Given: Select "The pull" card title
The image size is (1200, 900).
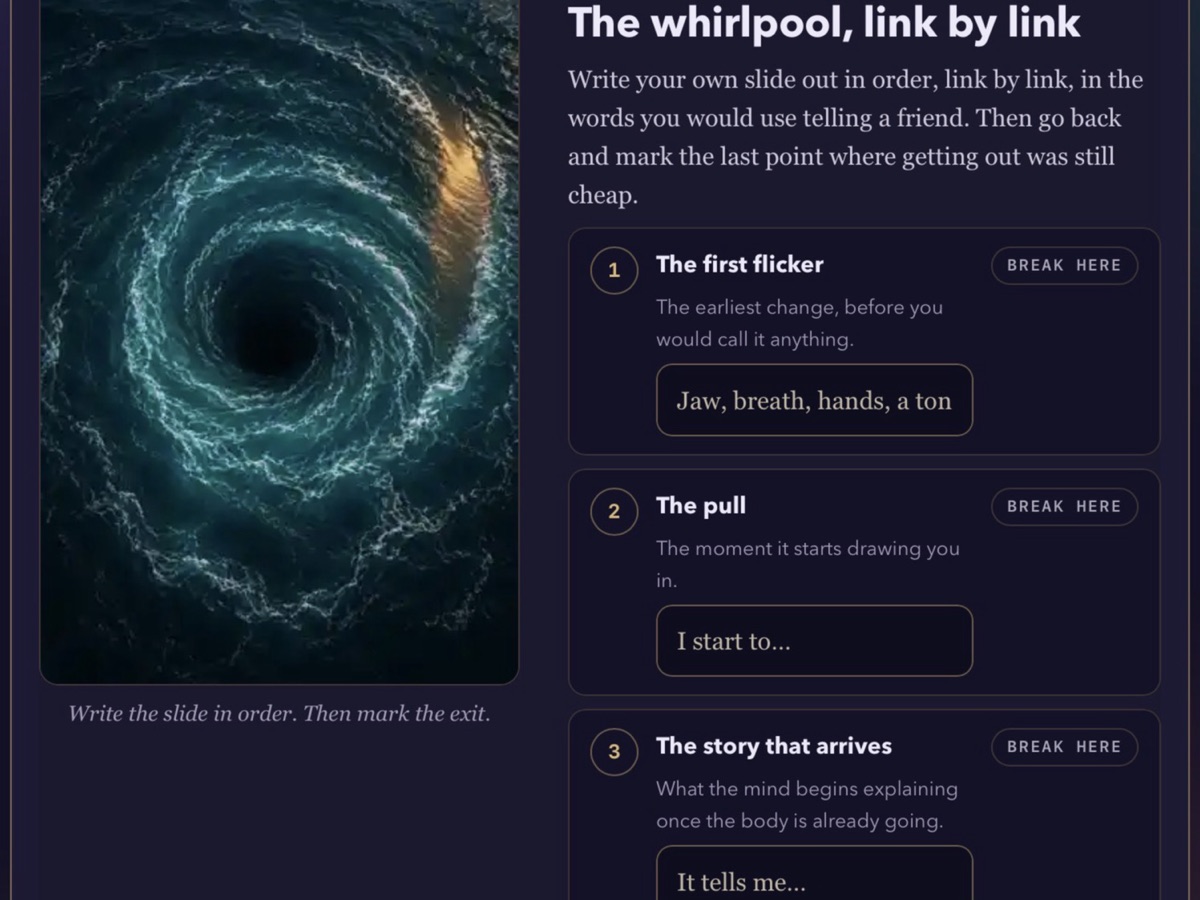Looking at the screenshot, I should [x=701, y=505].
